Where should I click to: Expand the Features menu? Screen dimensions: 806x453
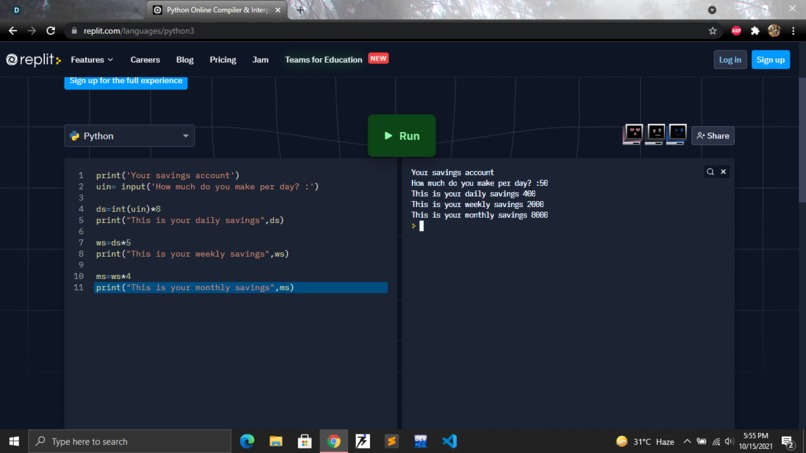click(91, 60)
